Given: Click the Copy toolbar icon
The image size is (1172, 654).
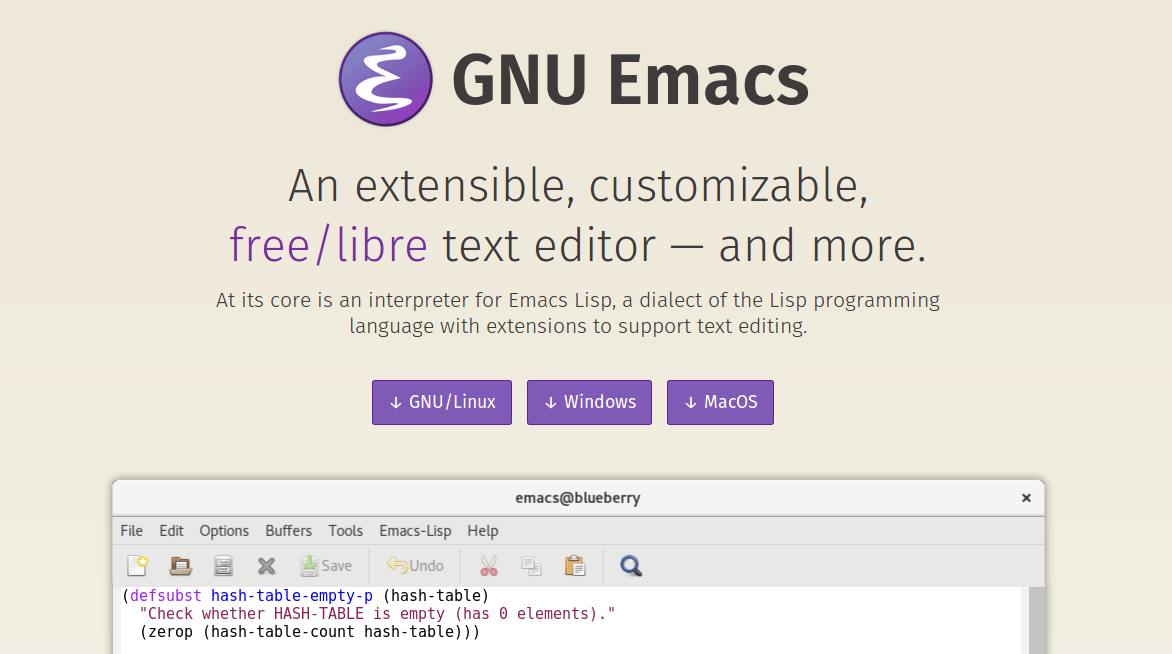Looking at the screenshot, I should pos(531,566).
